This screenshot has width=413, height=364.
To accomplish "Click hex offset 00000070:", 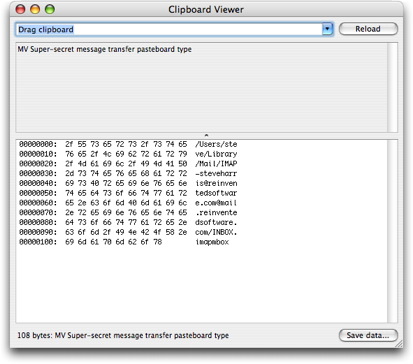I will click(38, 212).
